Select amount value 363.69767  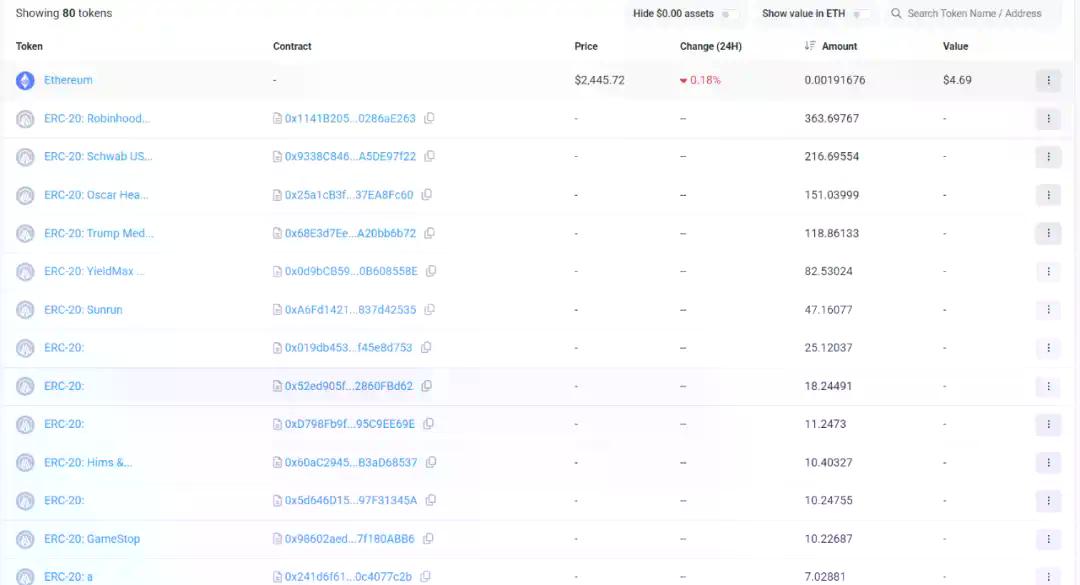pos(831,119)
